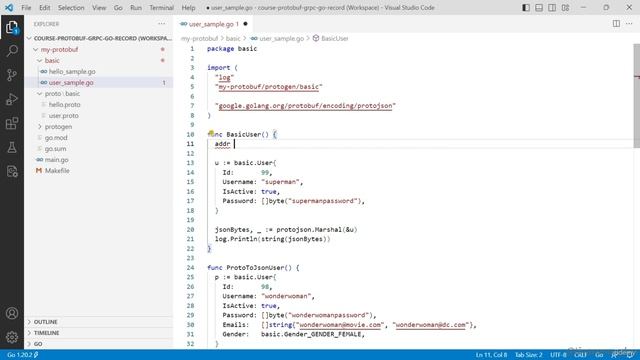Open the Run and Debug view
This screenshot has height=360, width=640.
(12, 99)
